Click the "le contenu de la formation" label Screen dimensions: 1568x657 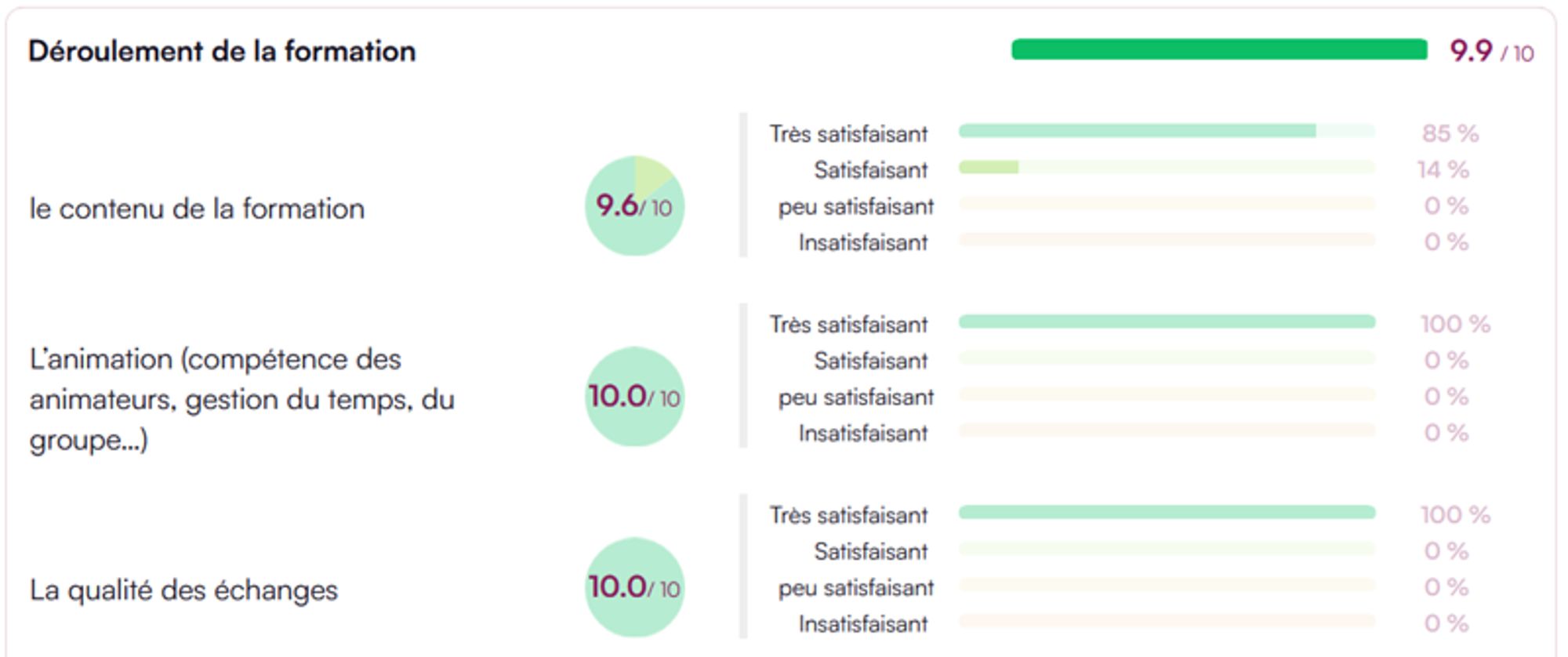pyautogui.click(x=197, y=209)
